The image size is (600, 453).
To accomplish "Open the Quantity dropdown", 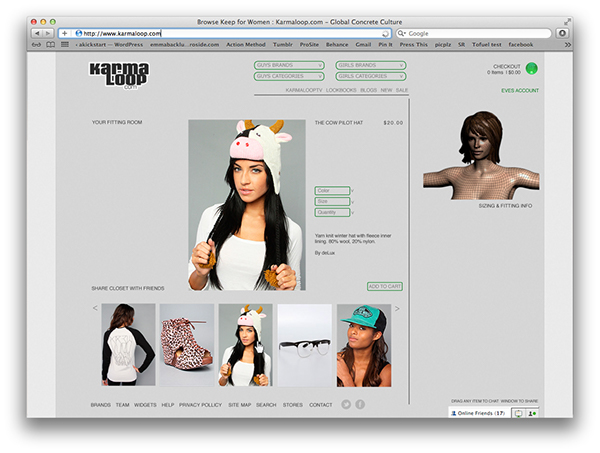I will tap(333, 212).
